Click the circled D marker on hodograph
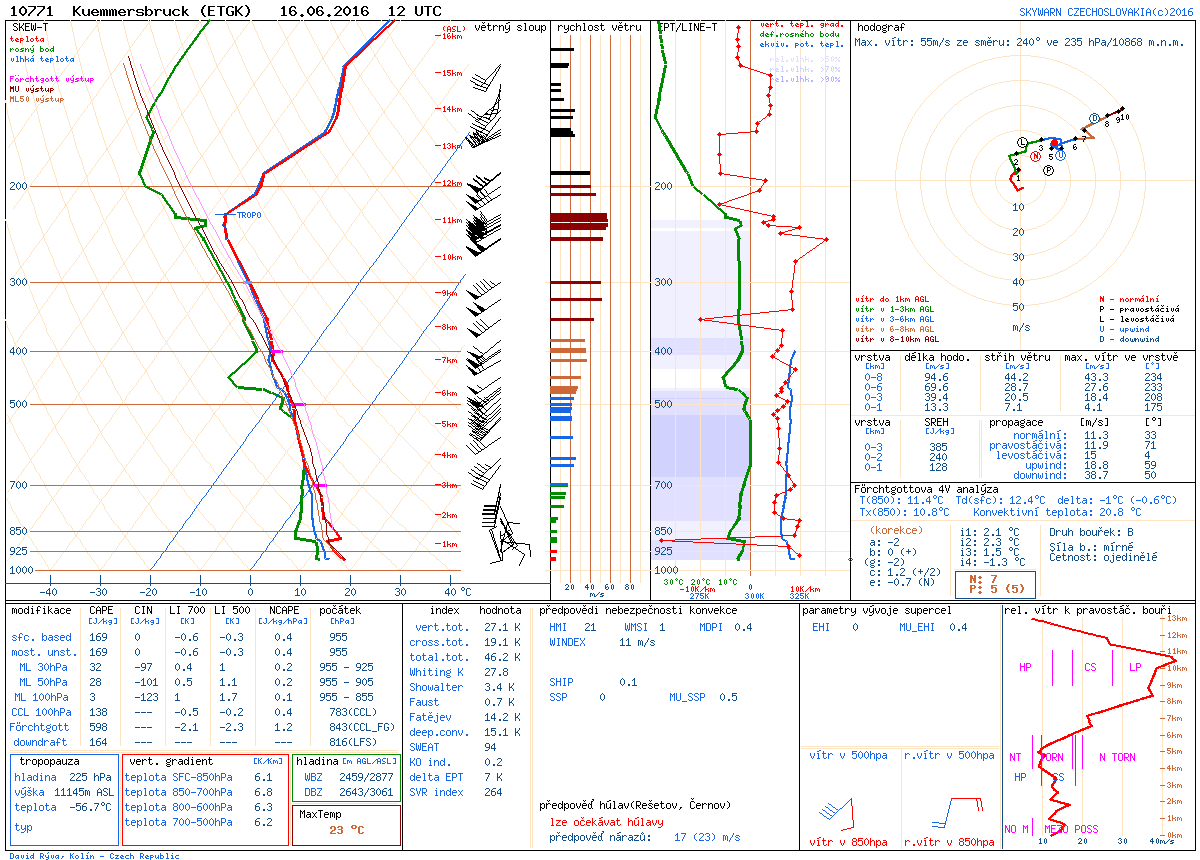The height and width of the screenshot is (860, 1200). click(x=1093, y=117)
